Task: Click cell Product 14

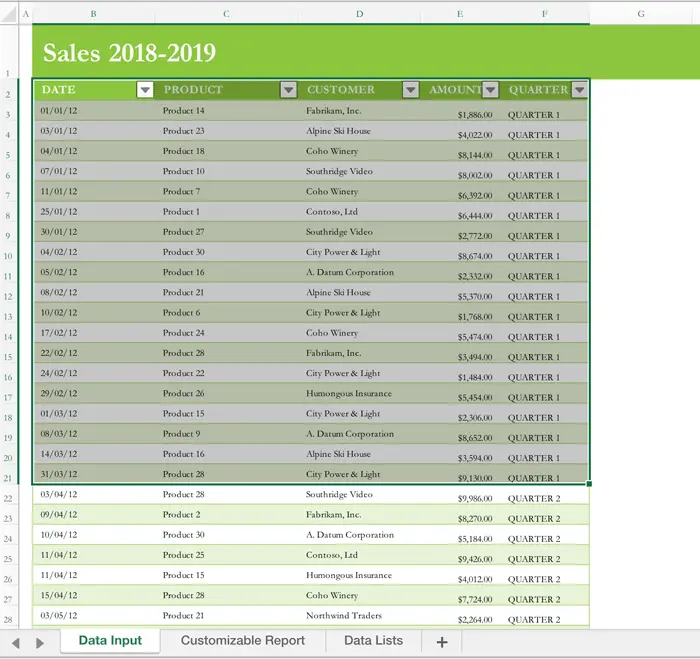Action: pos(183,110)
